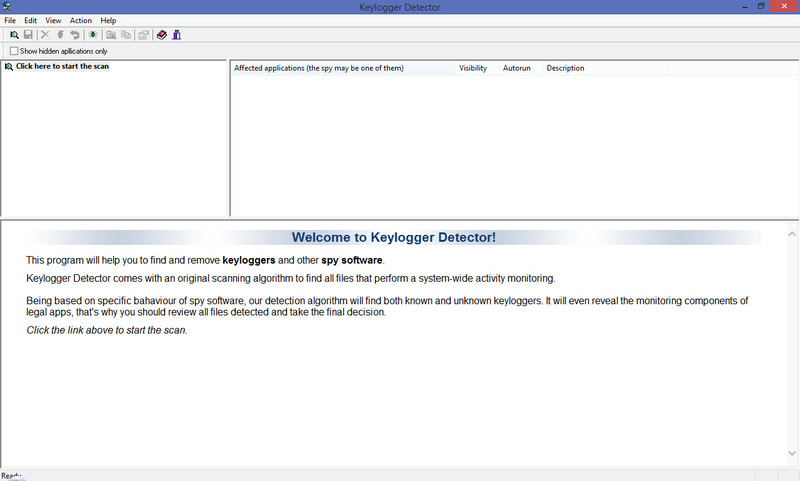Click bold word "keyloggers" in welcome text
The image size is (800, 481).
pos(249,260)
